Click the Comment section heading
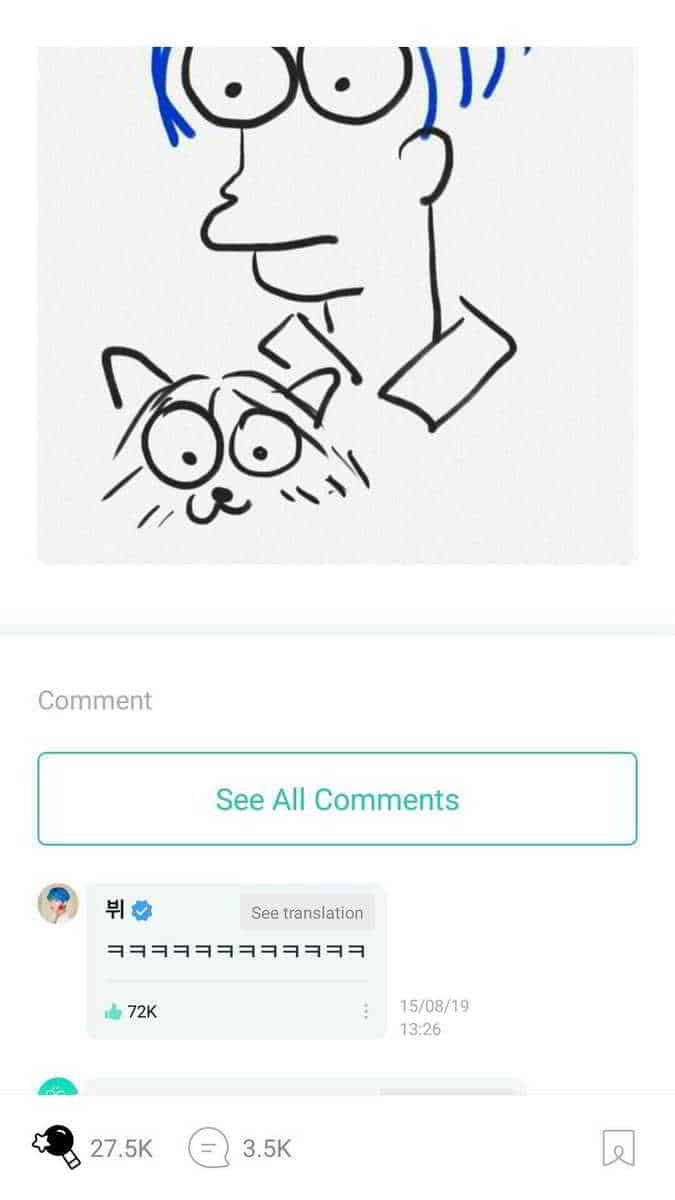The image size is (675, 1200). coord(95,700)
